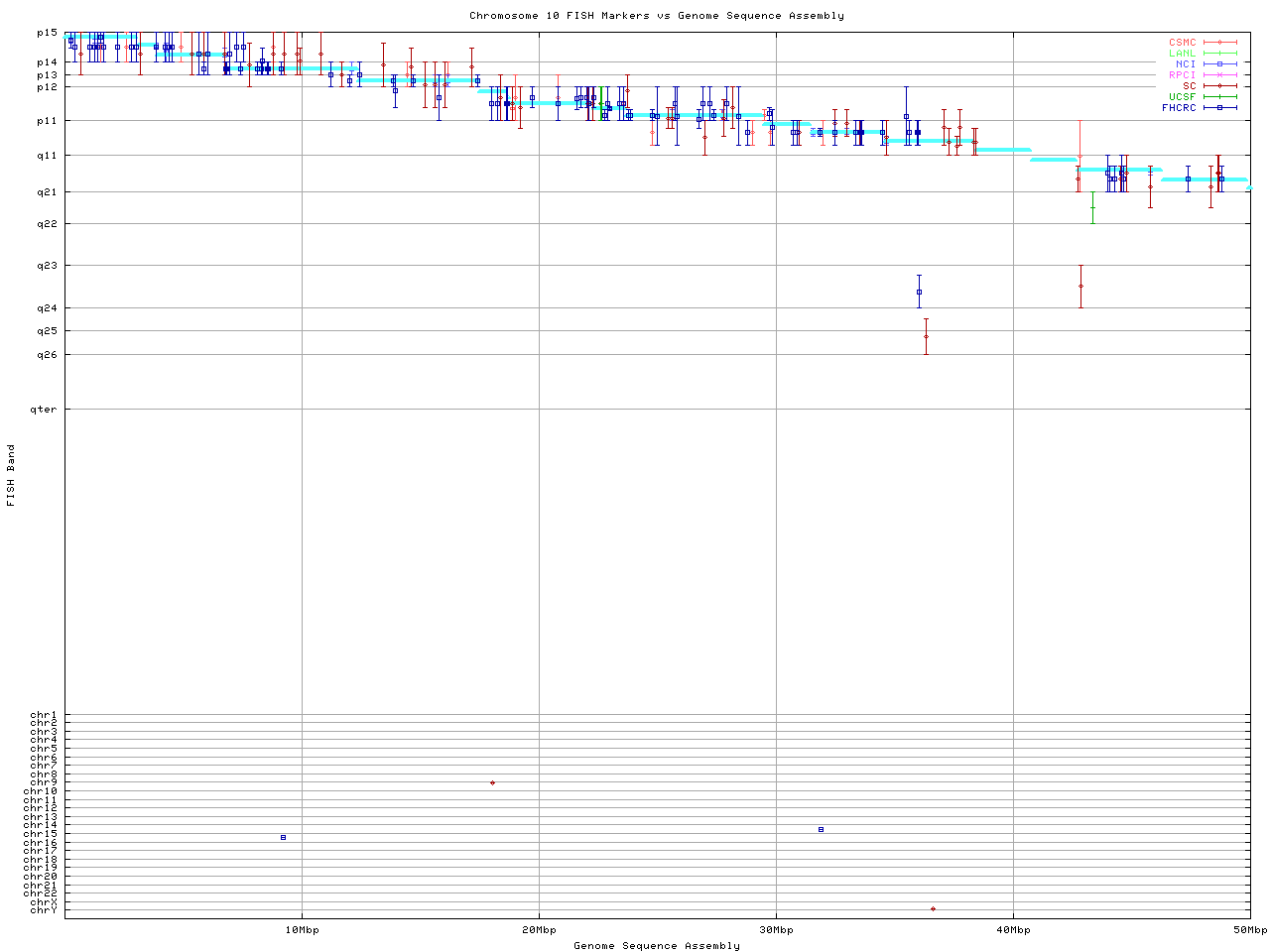The height and width of the screenshot is (952, 1270).
Task: Click the blue outlier marker near q24
Action: [919, 292]
